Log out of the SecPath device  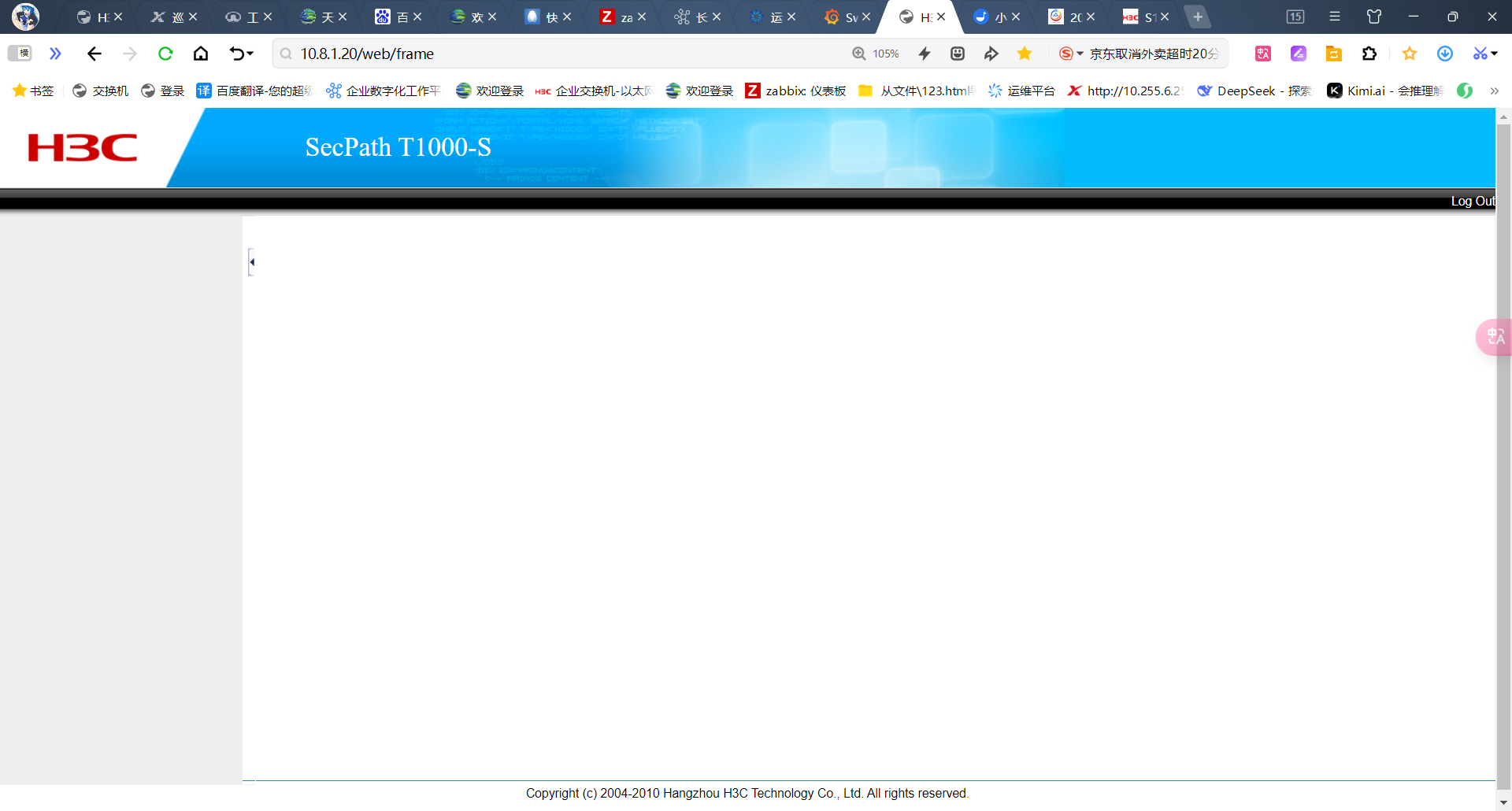coord(1473,202)
